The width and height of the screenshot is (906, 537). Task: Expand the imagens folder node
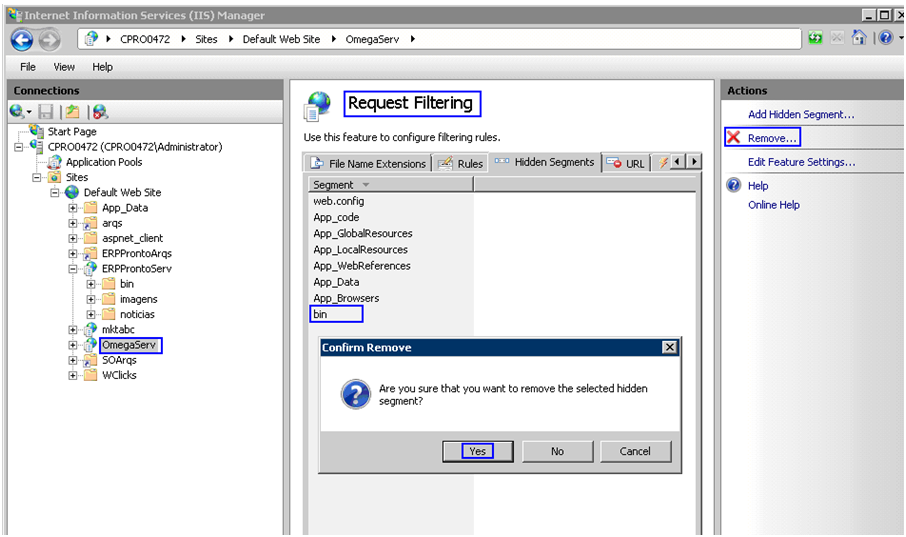[91, 299]
